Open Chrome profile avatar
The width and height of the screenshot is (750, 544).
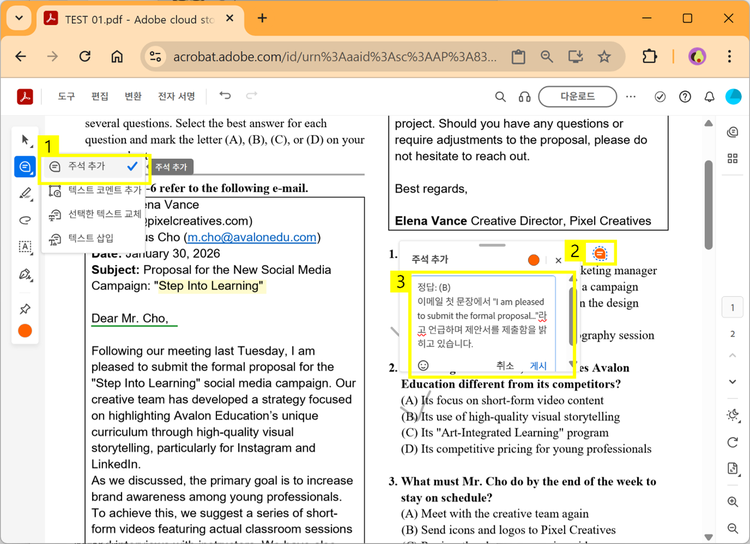[697, 56]
